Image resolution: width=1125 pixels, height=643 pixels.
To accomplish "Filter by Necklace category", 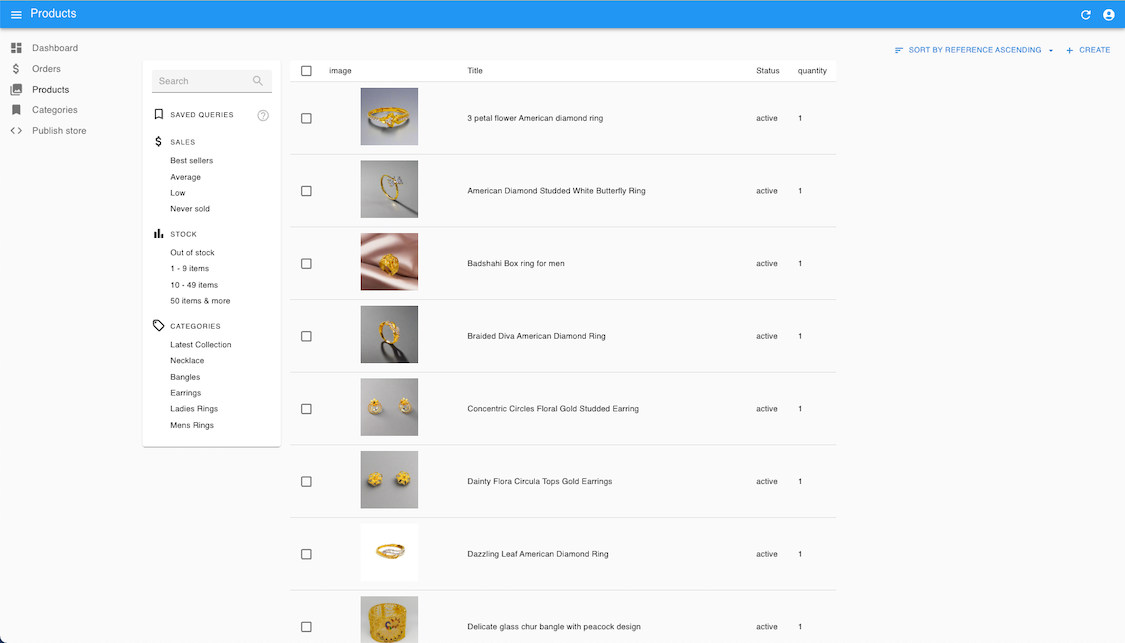I will click(x=187, y=360).
